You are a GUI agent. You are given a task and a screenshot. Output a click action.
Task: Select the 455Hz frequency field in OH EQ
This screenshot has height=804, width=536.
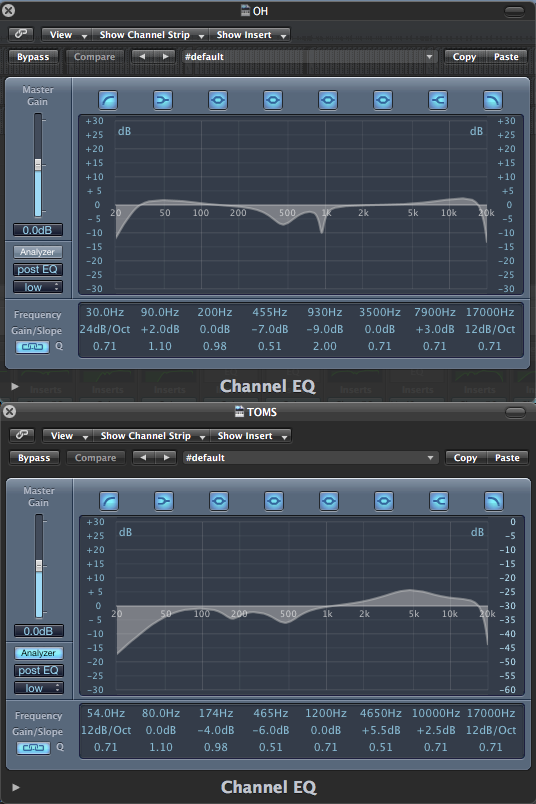pos(269,312)
